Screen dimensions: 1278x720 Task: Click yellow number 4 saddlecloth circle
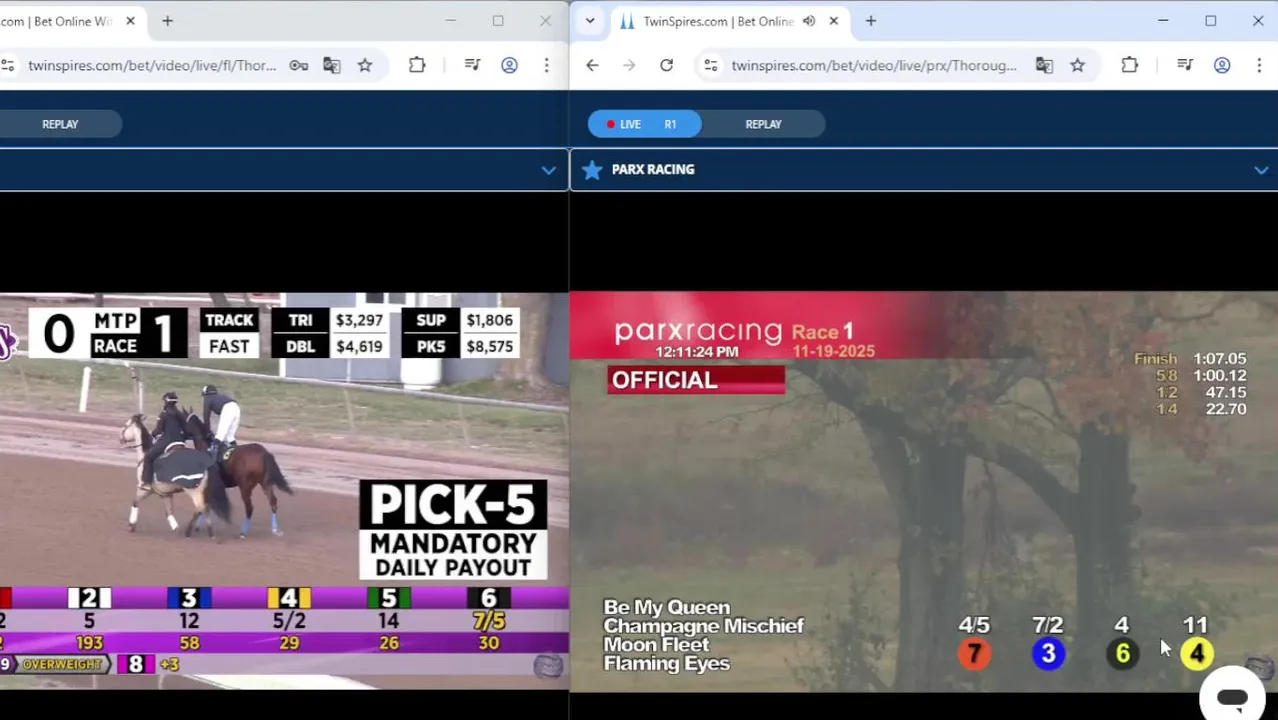[1196, 654]
